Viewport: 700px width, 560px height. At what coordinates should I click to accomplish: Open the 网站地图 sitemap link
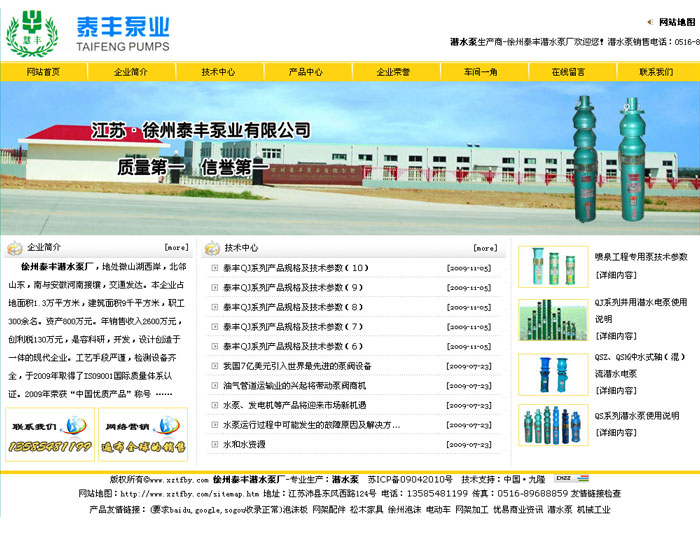coord(677,22)
